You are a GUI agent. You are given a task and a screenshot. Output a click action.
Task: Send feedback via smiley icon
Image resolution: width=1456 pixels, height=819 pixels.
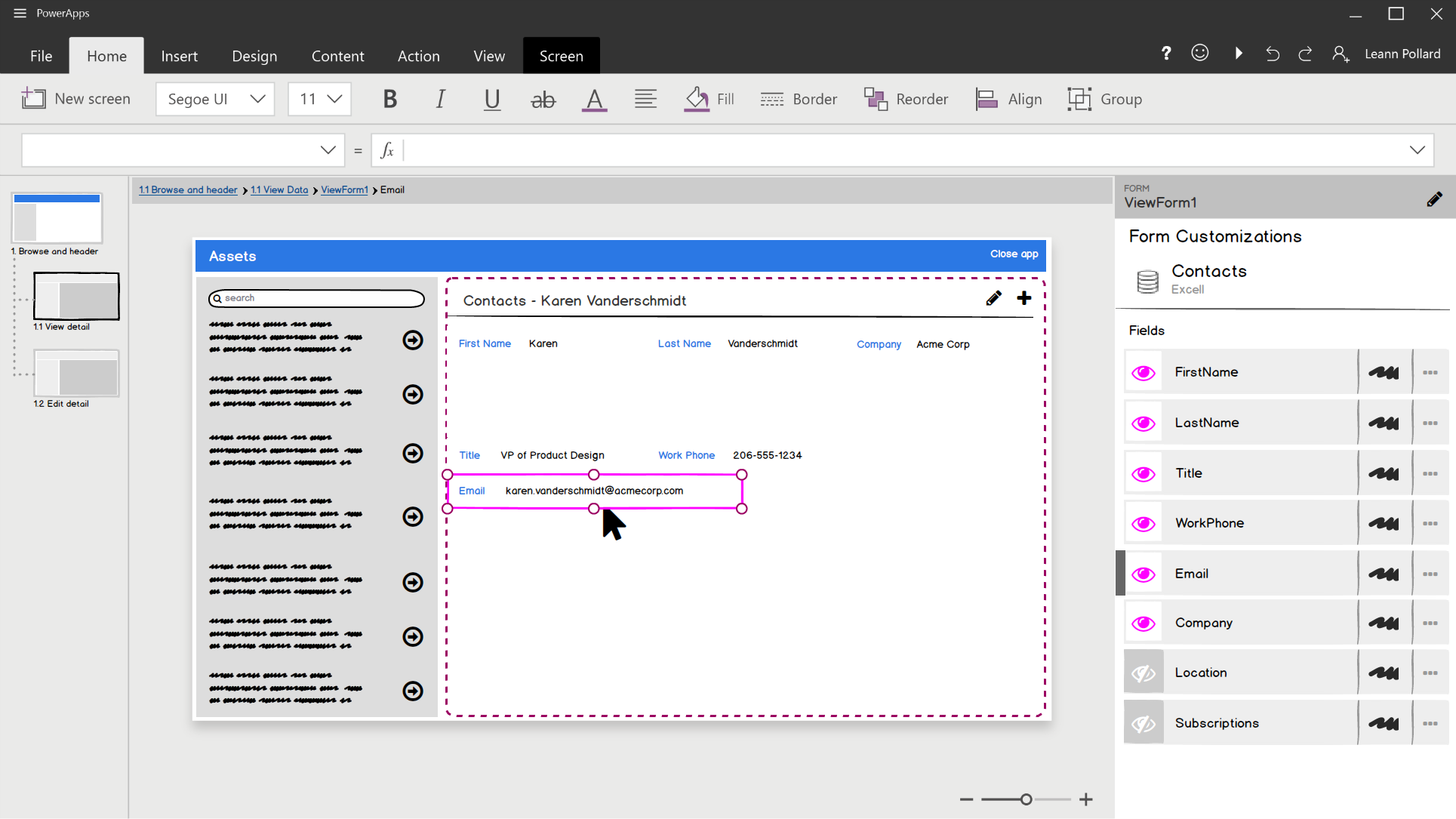click(x=1200, y=53)
